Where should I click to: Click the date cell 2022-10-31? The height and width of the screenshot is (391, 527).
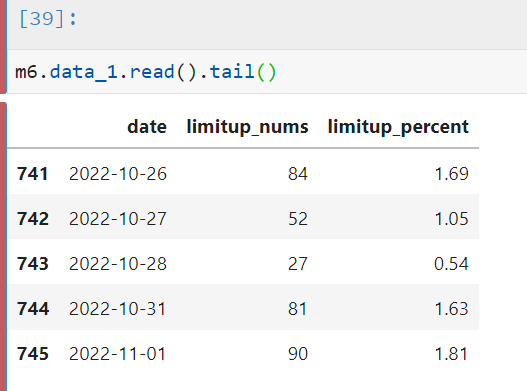pyautogui.click(x=118, y=309)
